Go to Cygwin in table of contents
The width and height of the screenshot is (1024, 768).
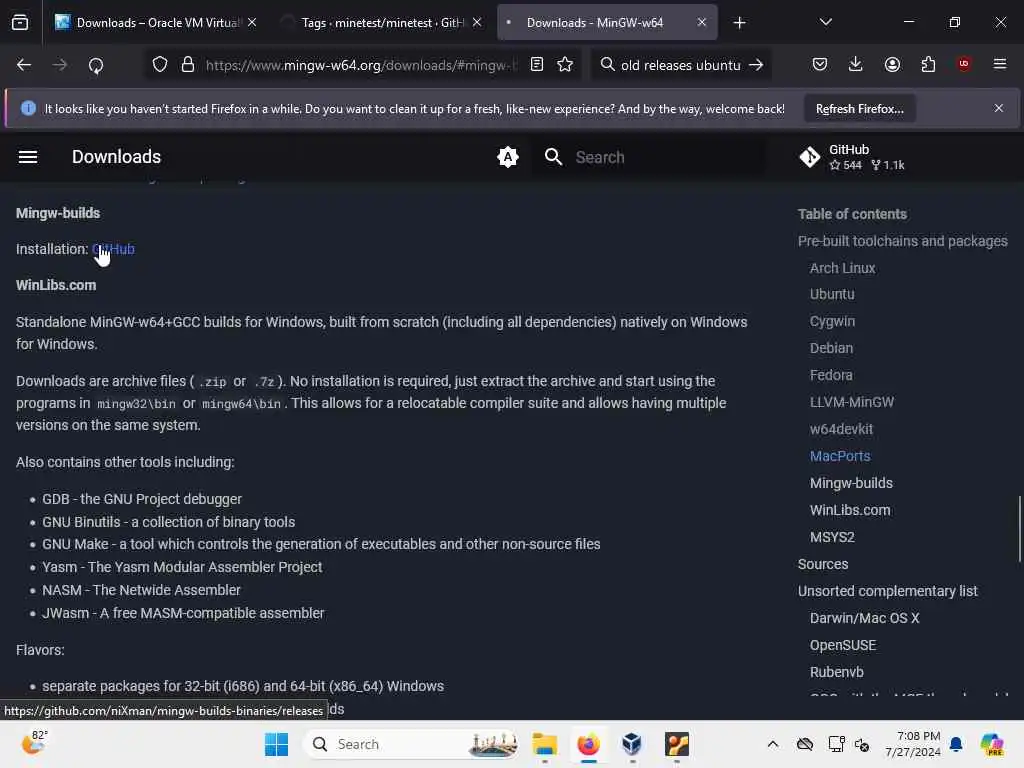(832, 321)
